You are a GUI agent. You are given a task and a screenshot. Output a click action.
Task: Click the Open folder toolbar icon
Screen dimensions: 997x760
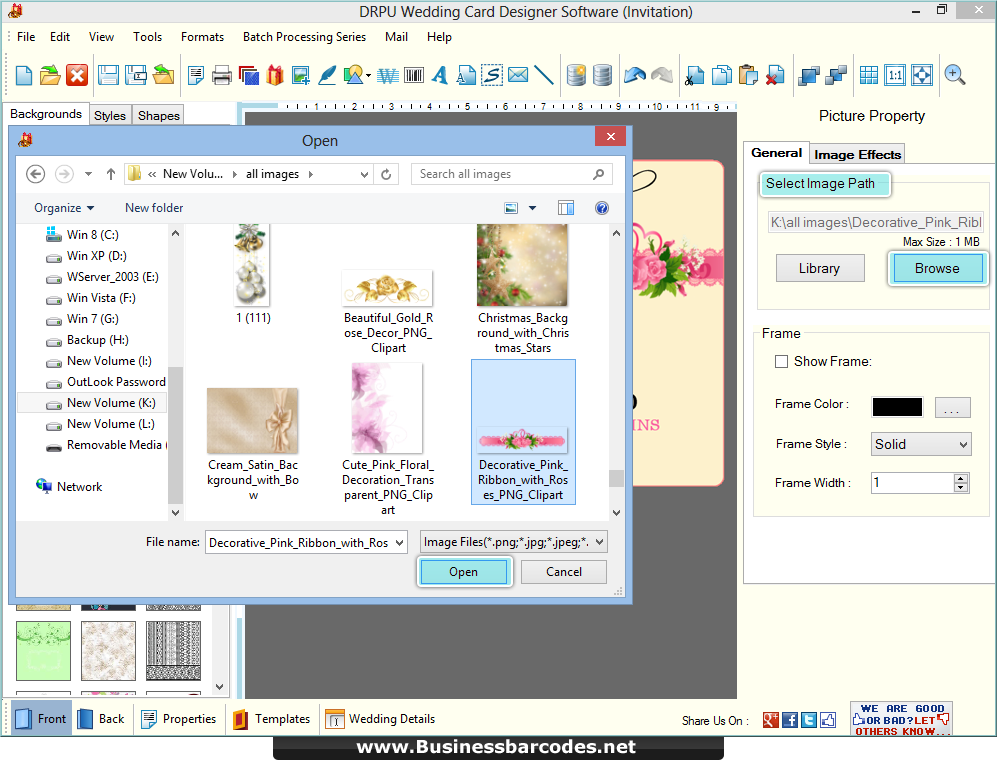point(50,75)
